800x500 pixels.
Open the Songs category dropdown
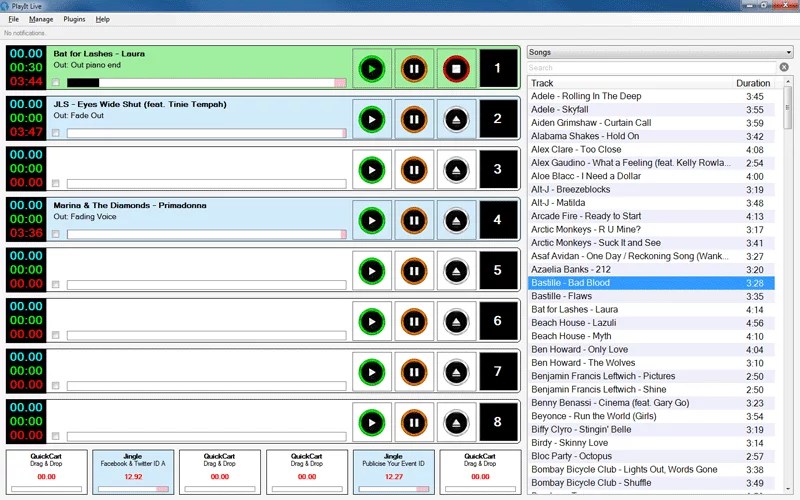(x=659, y=51)
